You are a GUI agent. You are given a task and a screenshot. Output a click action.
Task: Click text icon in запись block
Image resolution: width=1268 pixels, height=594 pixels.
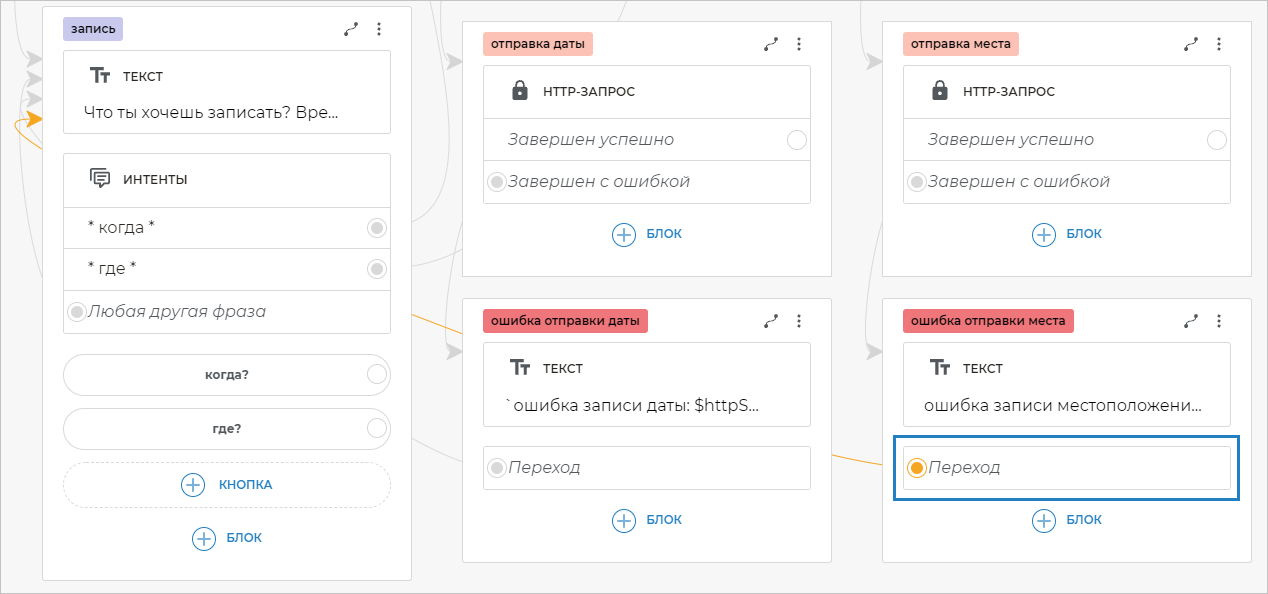click(99, 76)
